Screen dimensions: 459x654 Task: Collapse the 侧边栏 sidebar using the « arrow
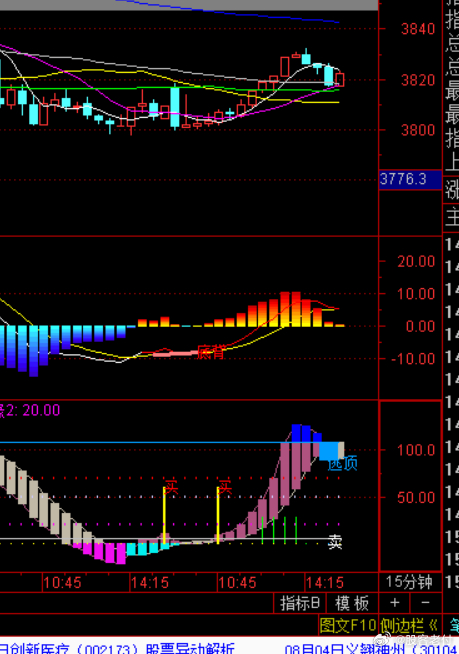point(434,625)
